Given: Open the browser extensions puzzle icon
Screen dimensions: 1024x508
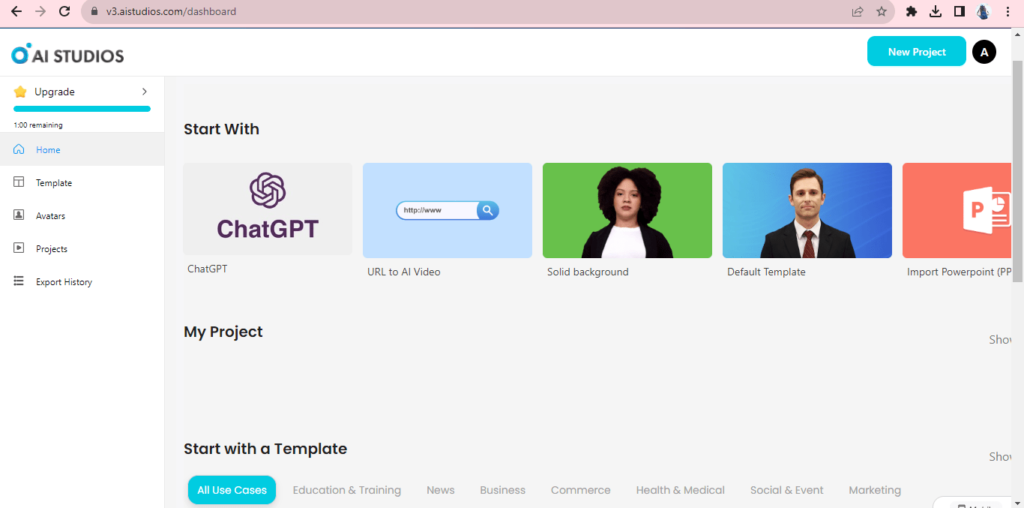Looking at the screenshot, I should [x=912, y=12].
